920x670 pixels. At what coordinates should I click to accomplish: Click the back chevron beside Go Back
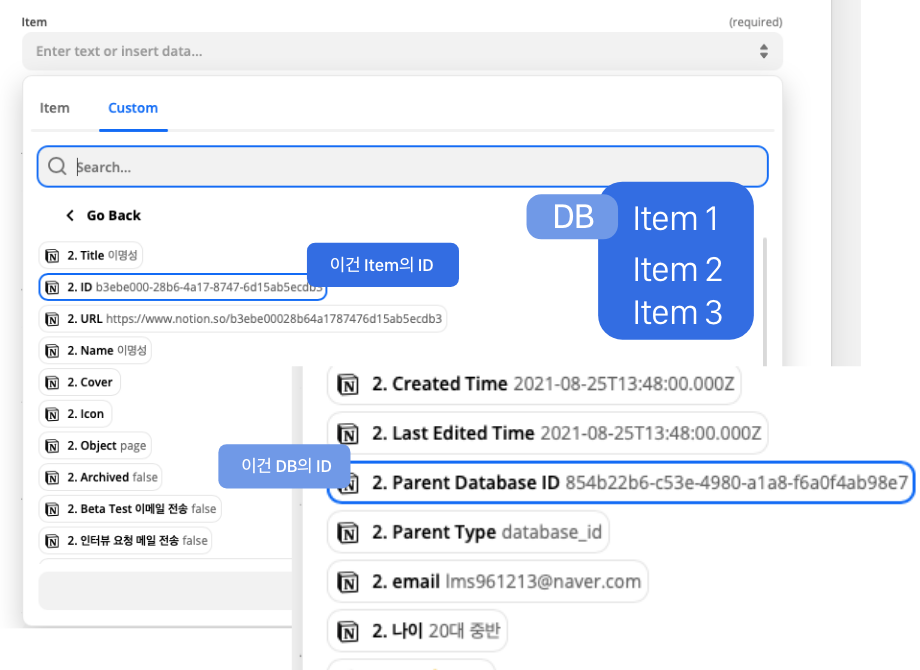pos(70,215)
